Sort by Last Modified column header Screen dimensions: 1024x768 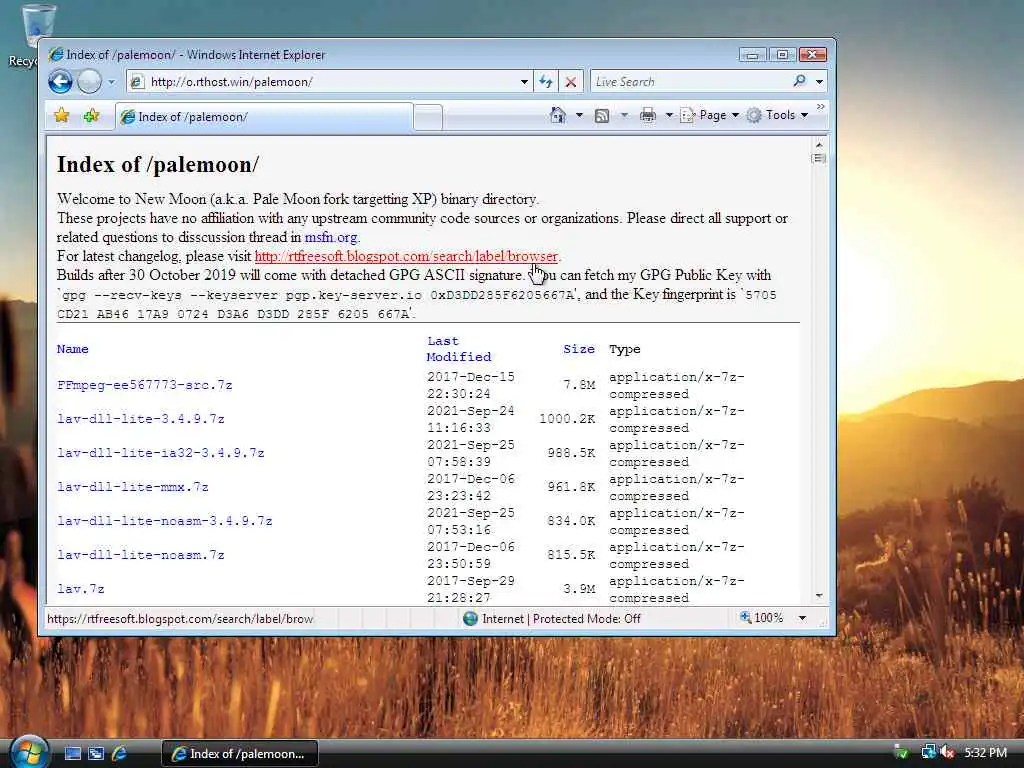(458, 349)
